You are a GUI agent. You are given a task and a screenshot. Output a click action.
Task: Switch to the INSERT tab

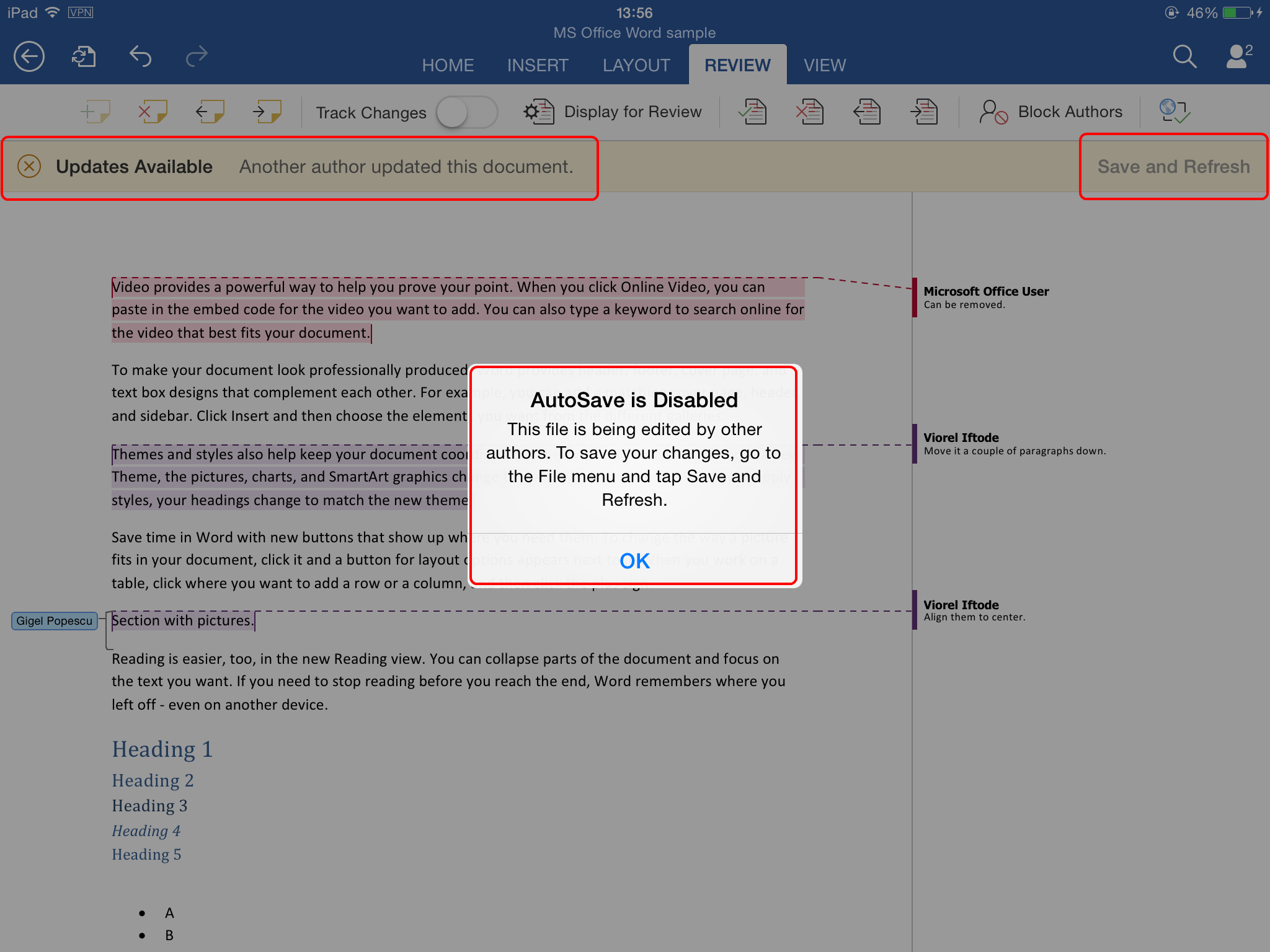coord(537,64)
